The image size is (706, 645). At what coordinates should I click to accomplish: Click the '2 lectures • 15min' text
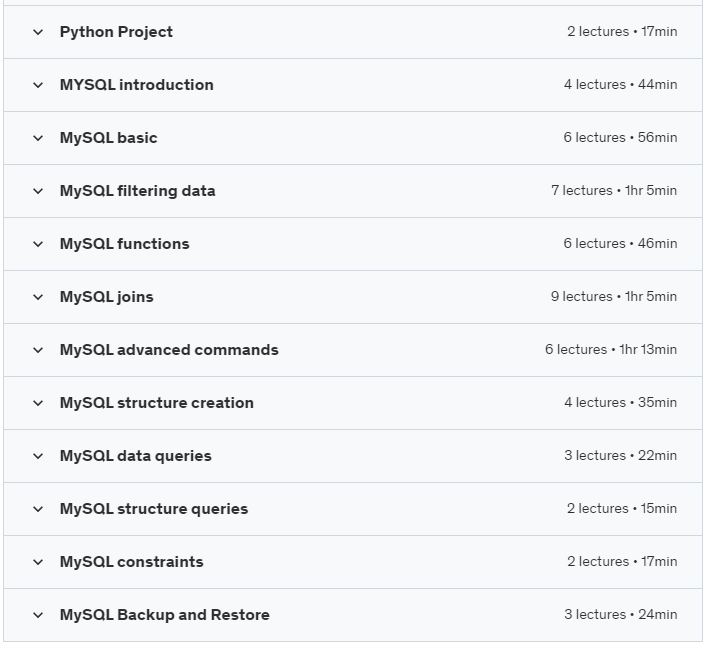(x=622, y=509)
